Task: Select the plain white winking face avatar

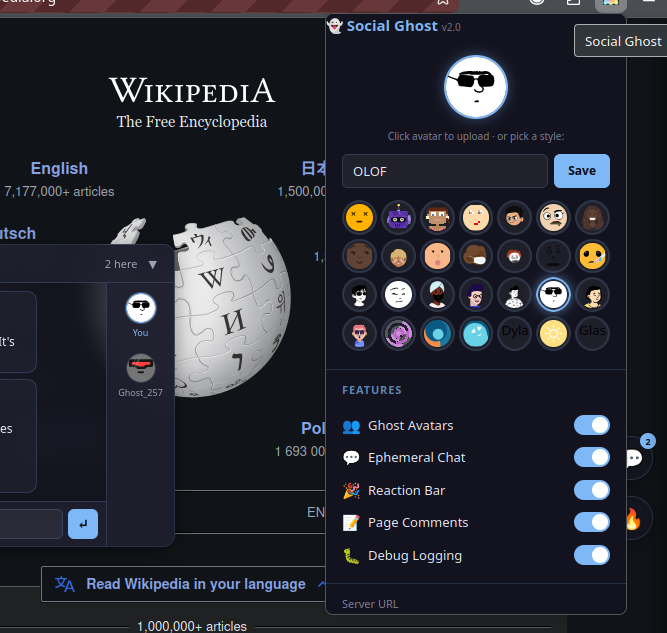Action: pos(398,294)
